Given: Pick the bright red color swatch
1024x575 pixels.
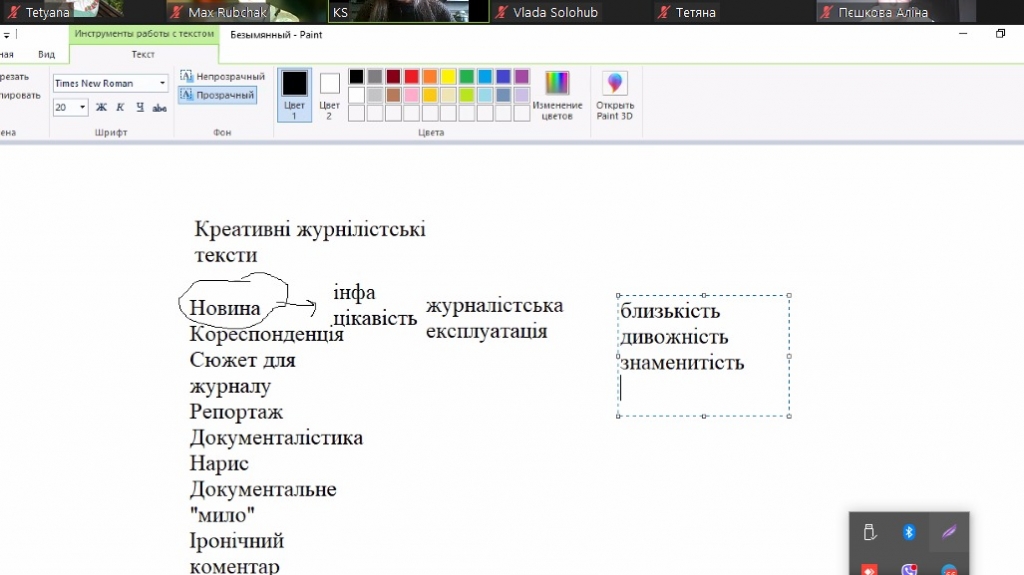Looking at the screenshot, I should (411, 76).
